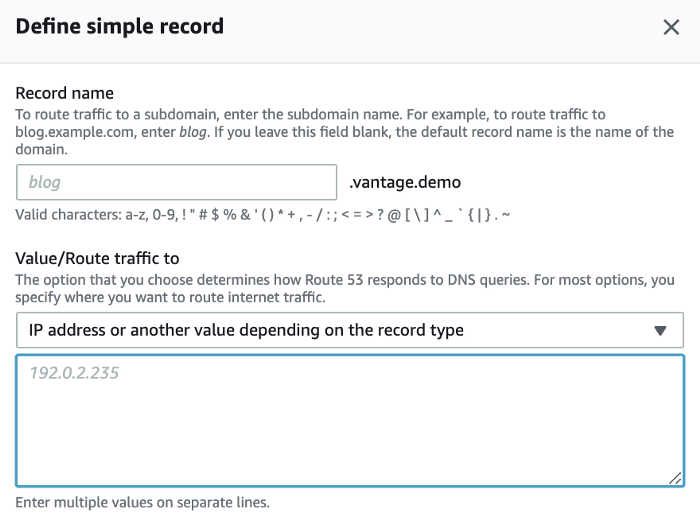Click the 'Record name' label
Image resolution: width=700 pixels, height=520 pixels.
pyautogui.click(x=65, y=94)
